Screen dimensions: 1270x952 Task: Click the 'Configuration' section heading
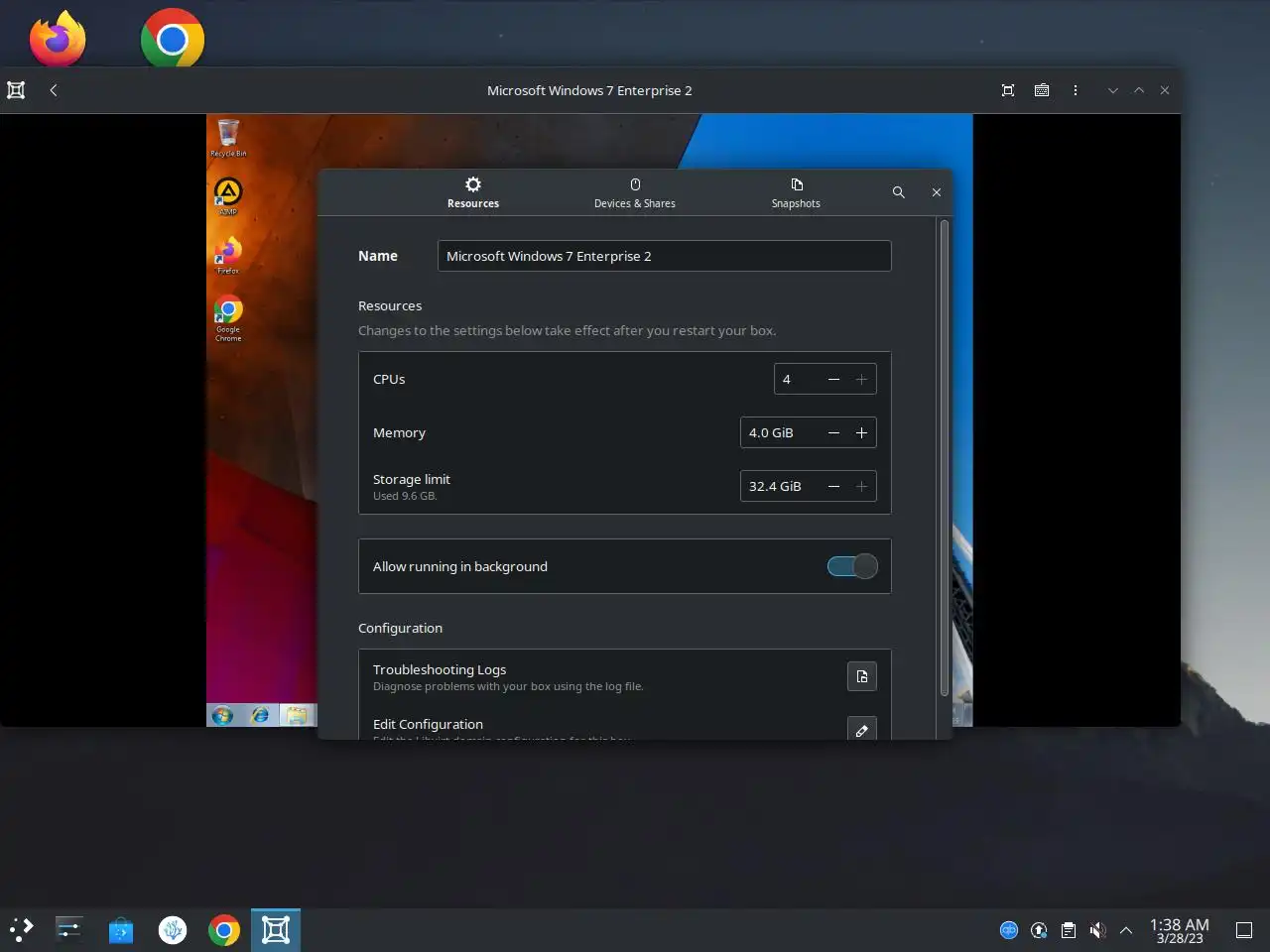tap(400, 628)
